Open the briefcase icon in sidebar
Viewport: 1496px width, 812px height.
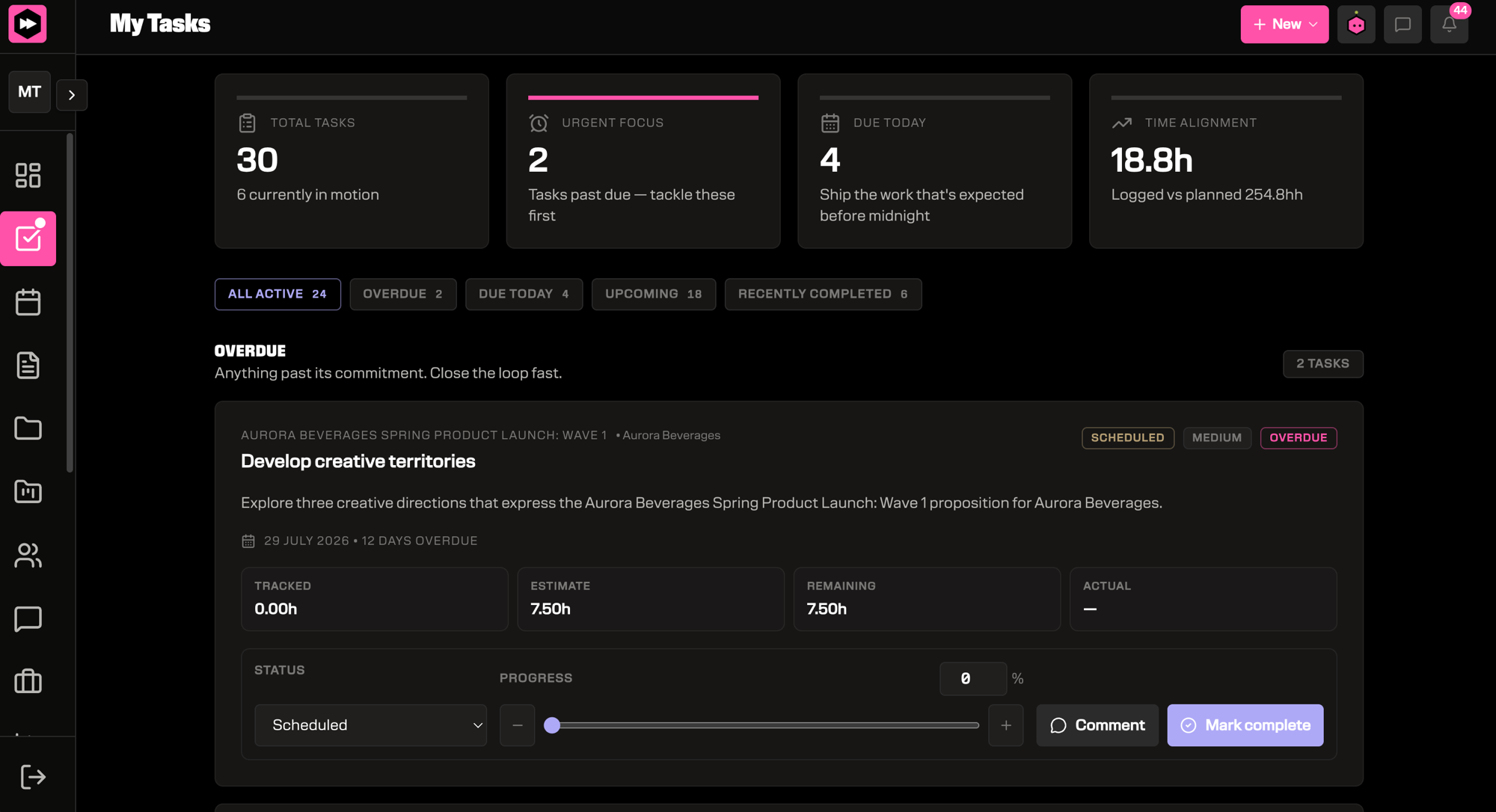tap(28, 681)
